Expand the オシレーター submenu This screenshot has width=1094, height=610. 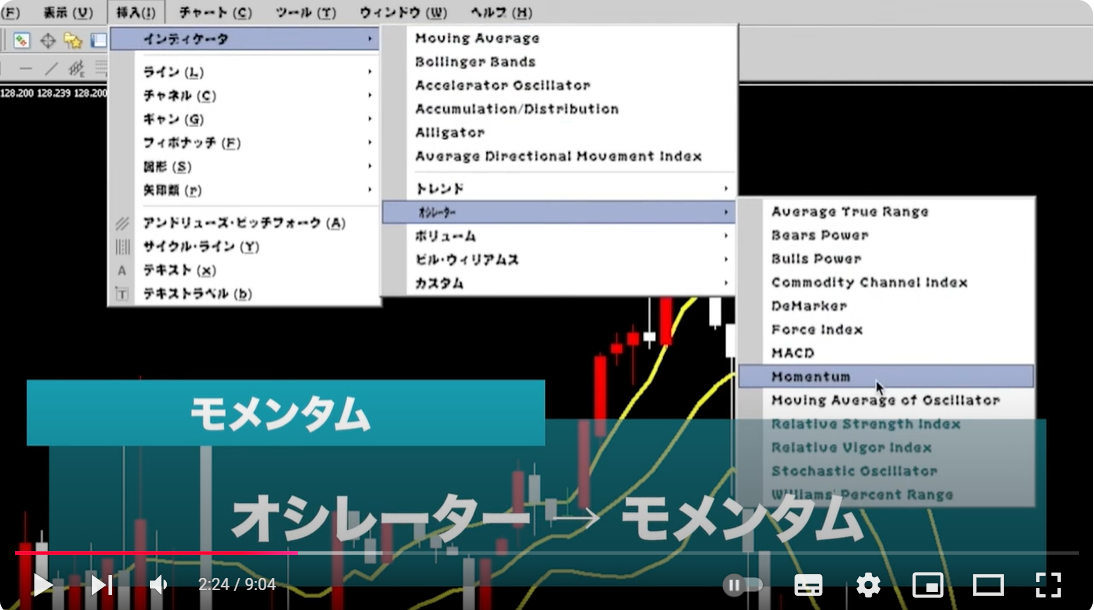pyautogui.click(x=559, y=212)
